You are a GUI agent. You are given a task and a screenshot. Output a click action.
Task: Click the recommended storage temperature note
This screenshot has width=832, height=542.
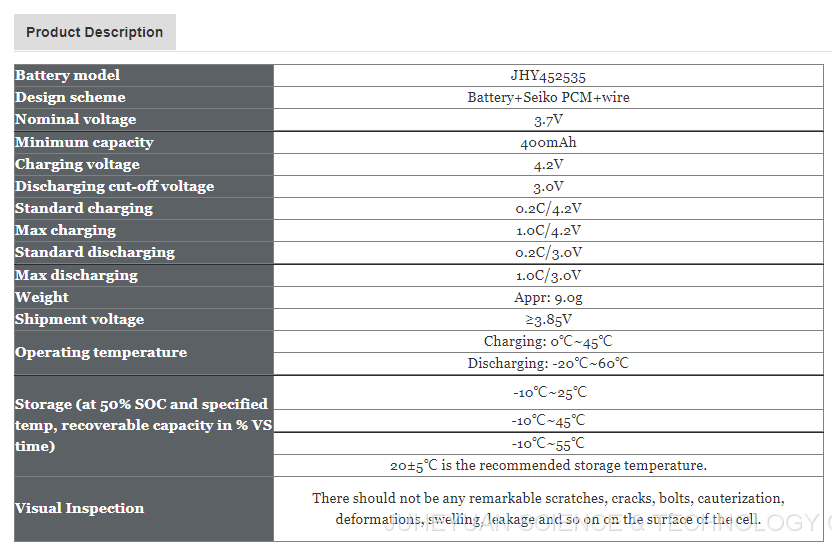(548, 465)
